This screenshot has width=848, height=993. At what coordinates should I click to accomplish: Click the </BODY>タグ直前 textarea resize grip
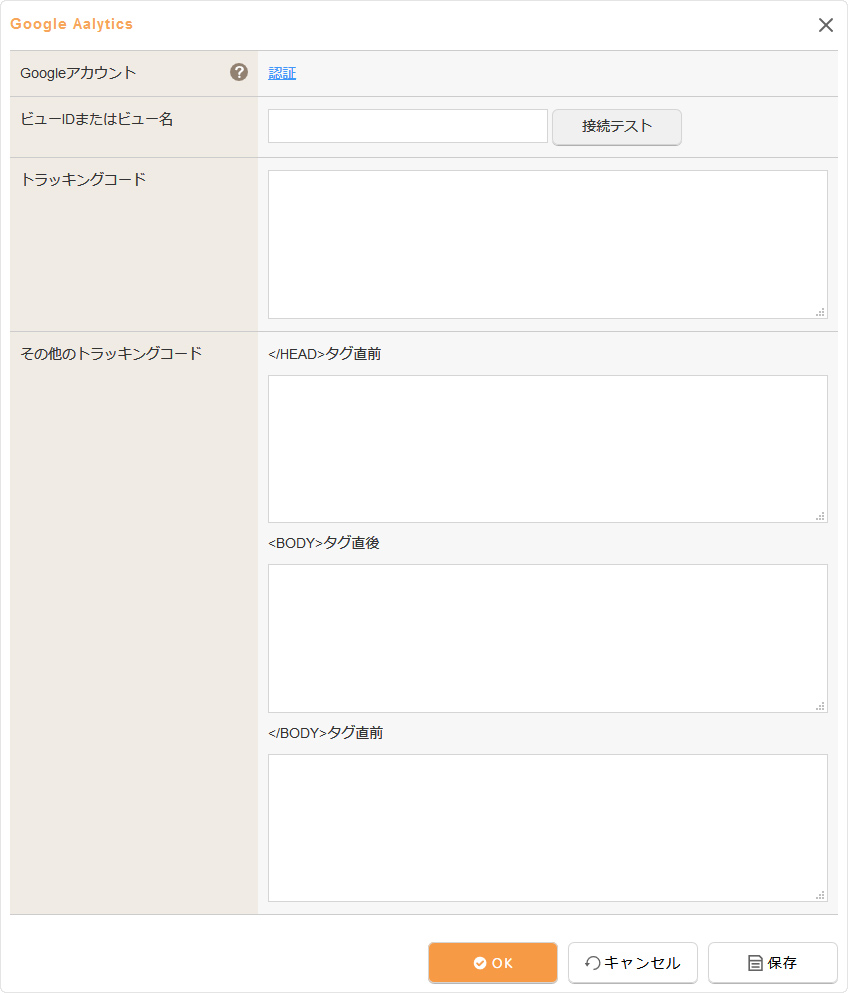coord(820,895)
